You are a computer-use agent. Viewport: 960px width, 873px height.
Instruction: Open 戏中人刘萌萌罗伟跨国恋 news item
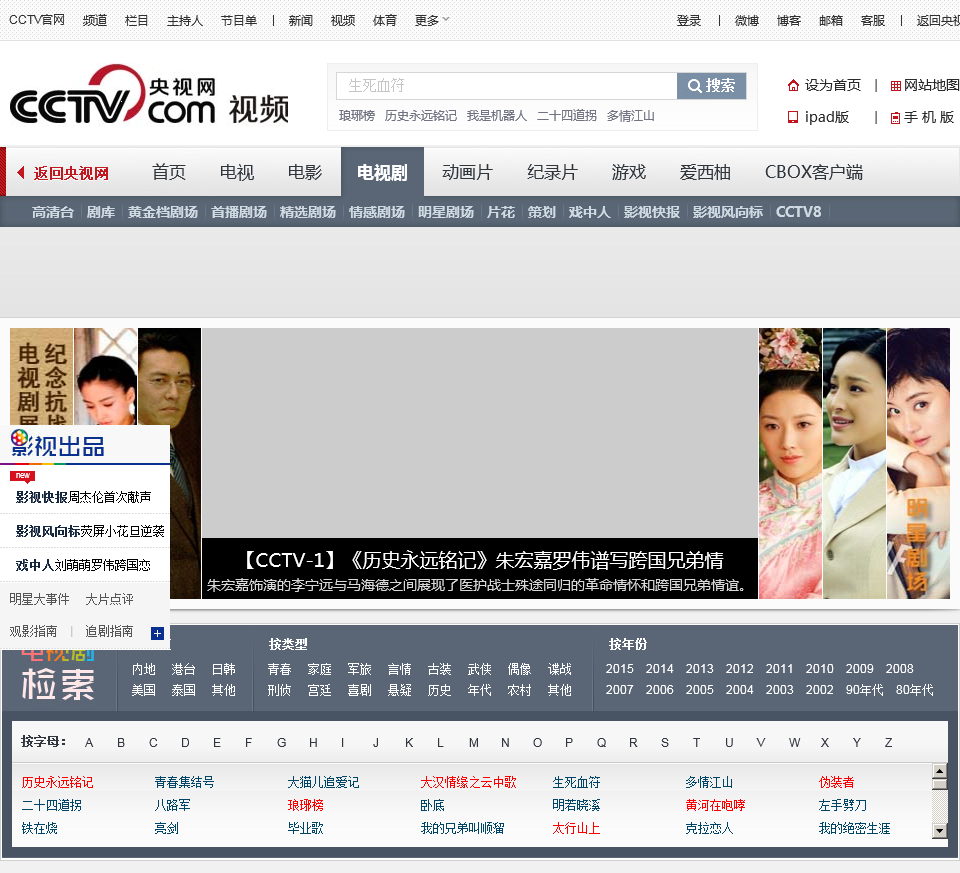84,565
